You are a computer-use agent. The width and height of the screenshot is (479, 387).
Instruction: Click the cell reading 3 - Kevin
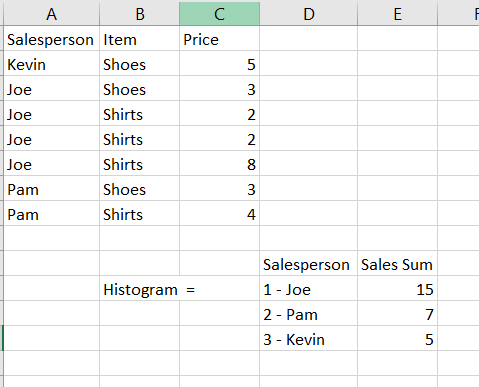(309, 338)
